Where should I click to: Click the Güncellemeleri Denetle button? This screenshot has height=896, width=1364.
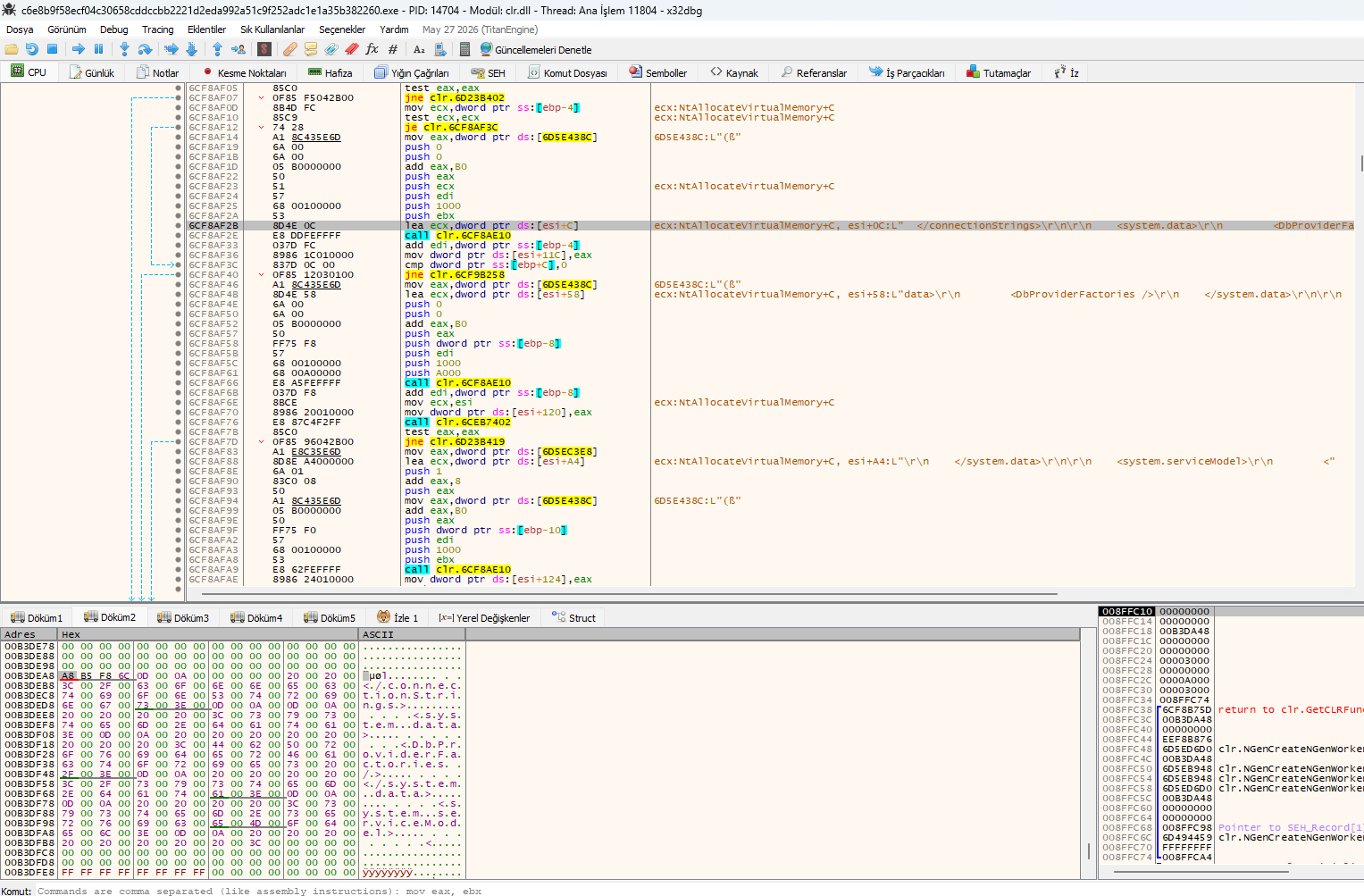pyautogui.click(x=535, y=49)
